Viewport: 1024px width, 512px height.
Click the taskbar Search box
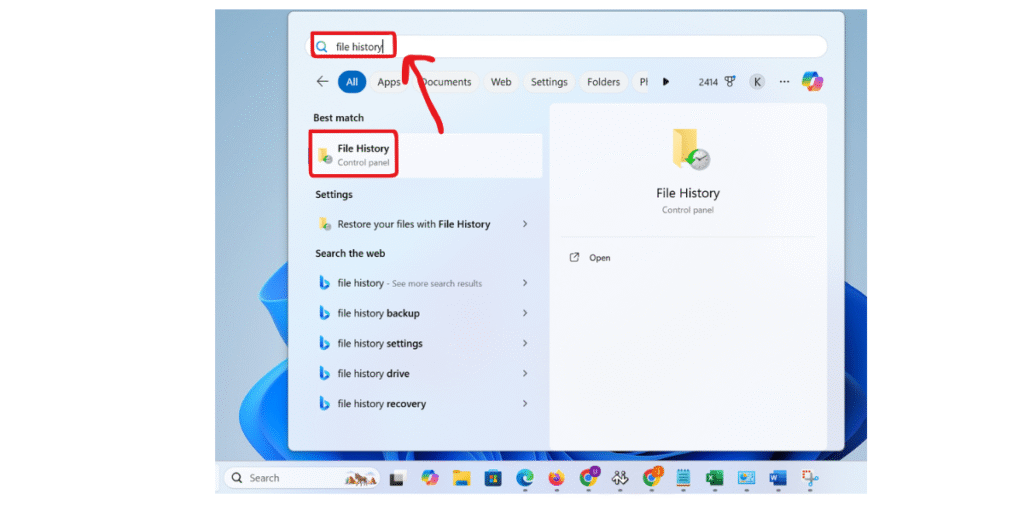coord(302,478)
